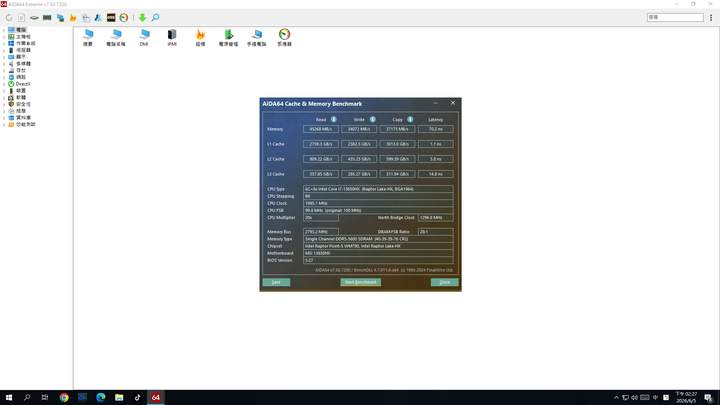720x405 pixels.
Task: Click the green memory module toolbar icon
Action: (47, 17)
